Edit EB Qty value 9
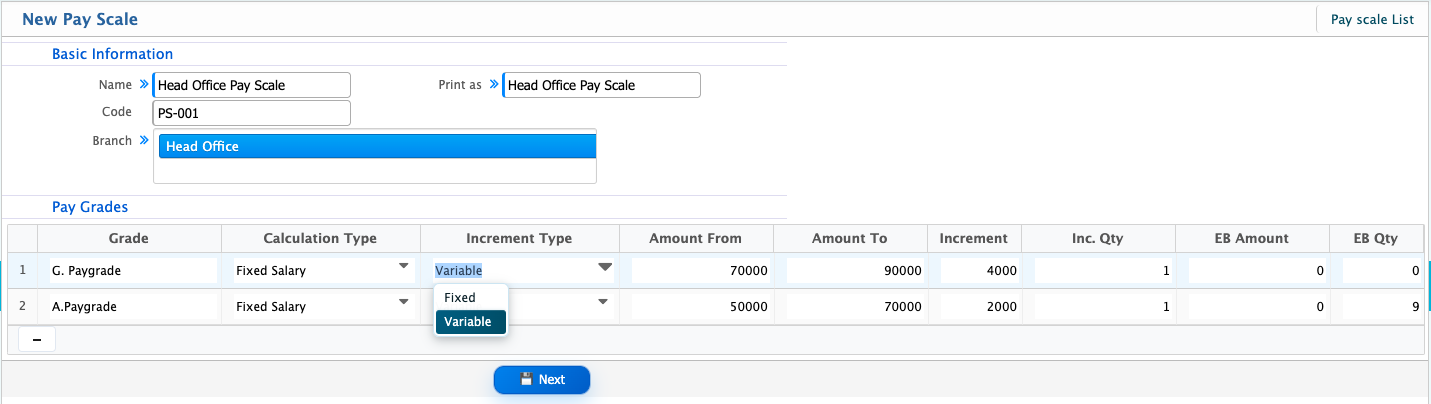The image size is (1431, 404). tap(1382, 307)
